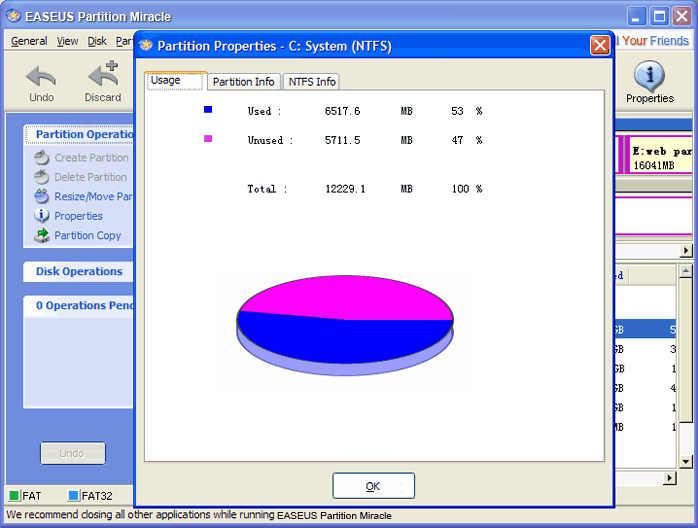Click the Delete Partition sidebar icon
698x528 pixels.
42,177
